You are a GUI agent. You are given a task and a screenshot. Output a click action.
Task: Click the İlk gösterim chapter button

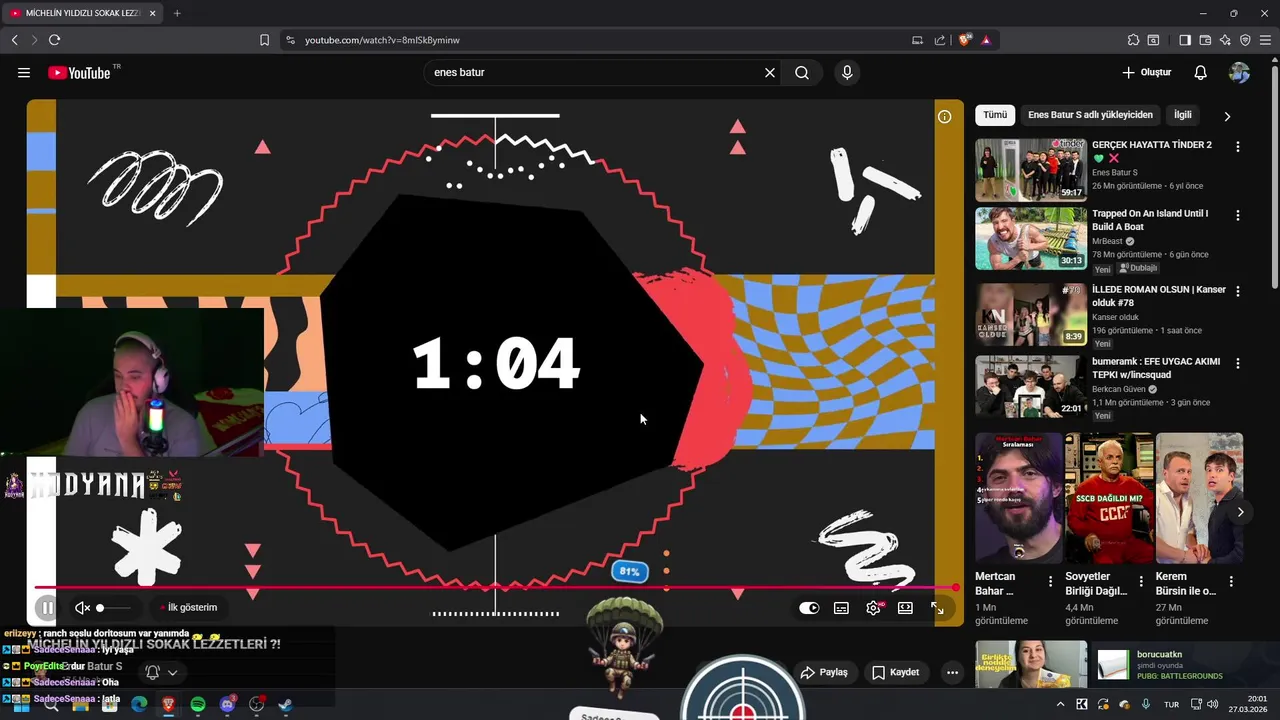coord(189,607)
